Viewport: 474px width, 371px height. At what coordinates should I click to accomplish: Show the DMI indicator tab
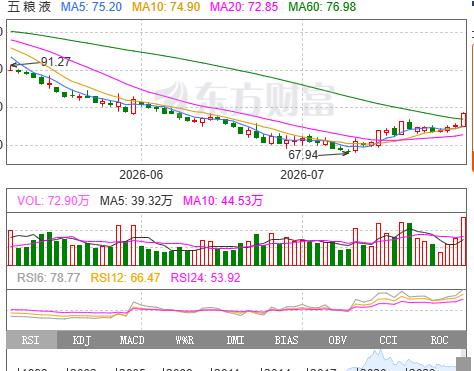point(235,340)
